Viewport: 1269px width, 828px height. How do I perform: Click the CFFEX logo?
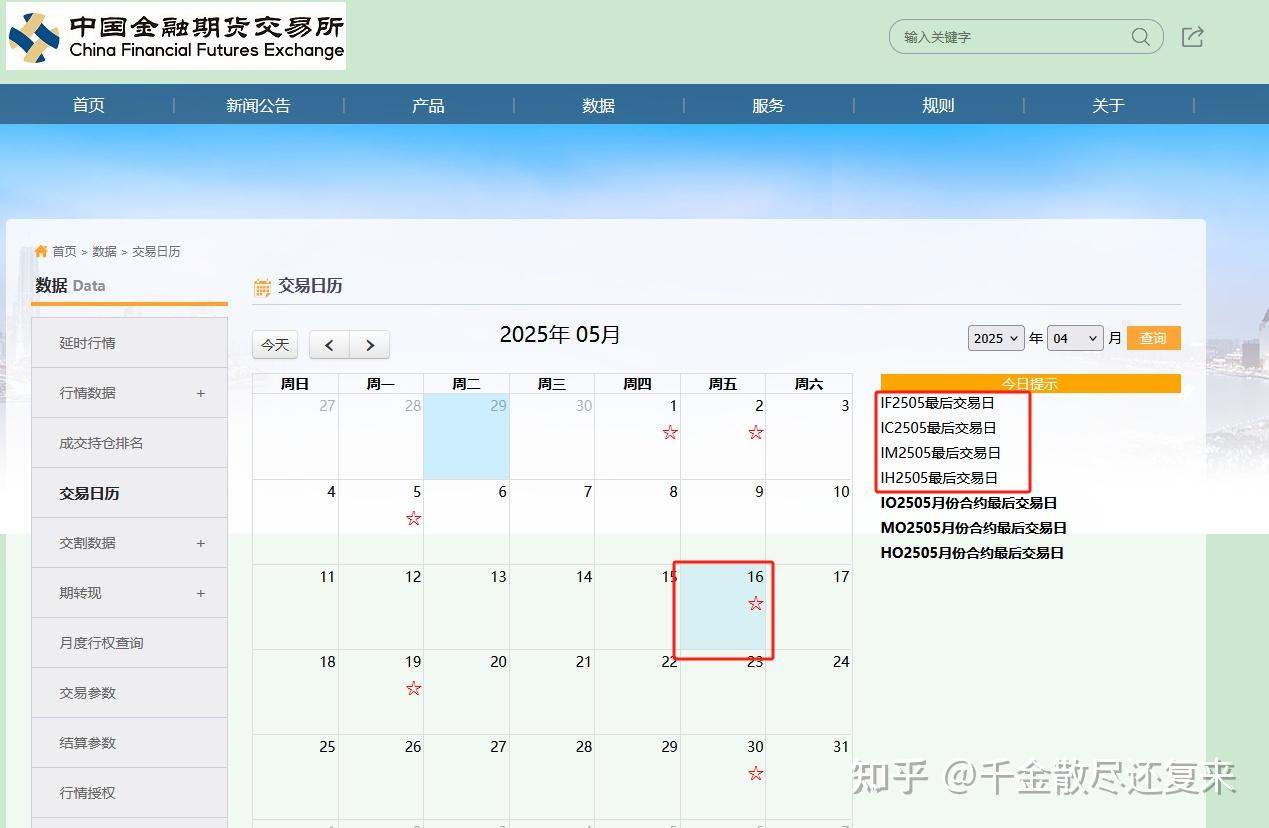(x=176, y=36)
